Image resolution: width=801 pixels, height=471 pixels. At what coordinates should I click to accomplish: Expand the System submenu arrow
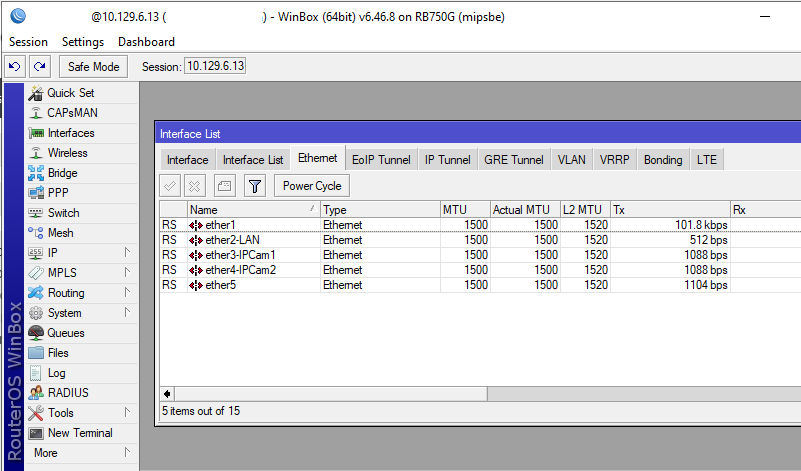click(x=127, y=312)
